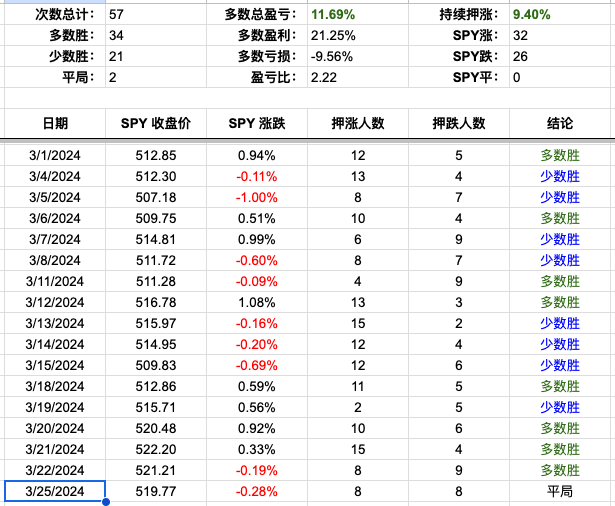Select the 盈亏比 value 2.22
Image resolution: width=615 pixels, height=506 pixels.
pos(358,77)
